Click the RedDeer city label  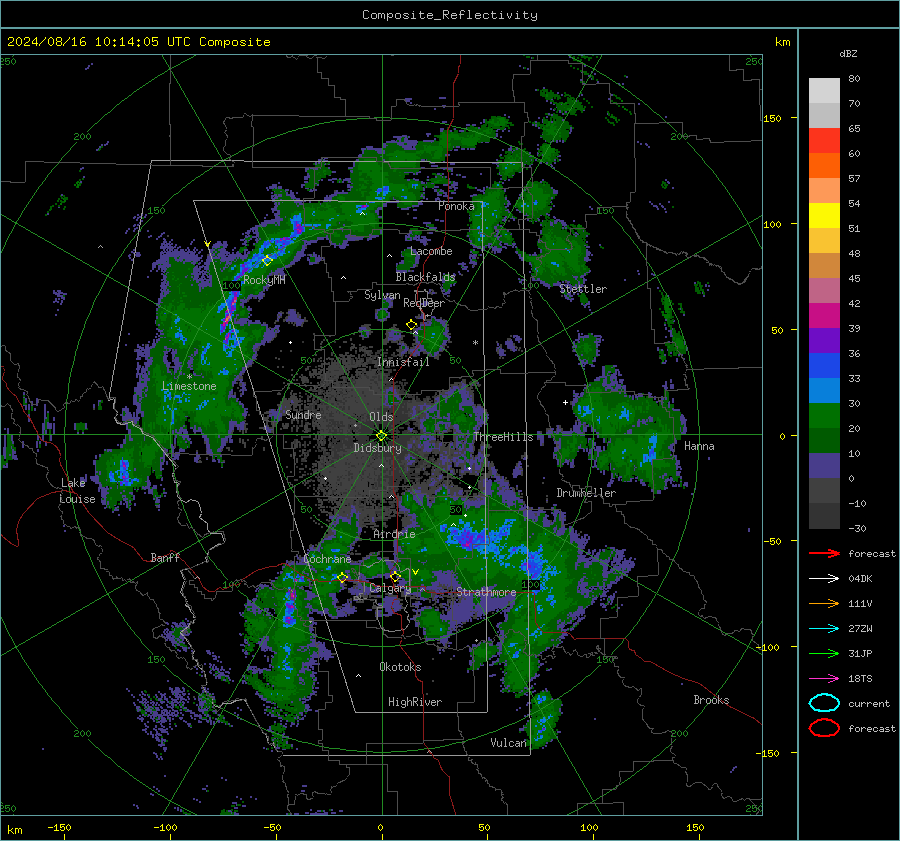(x=424, y=303)
